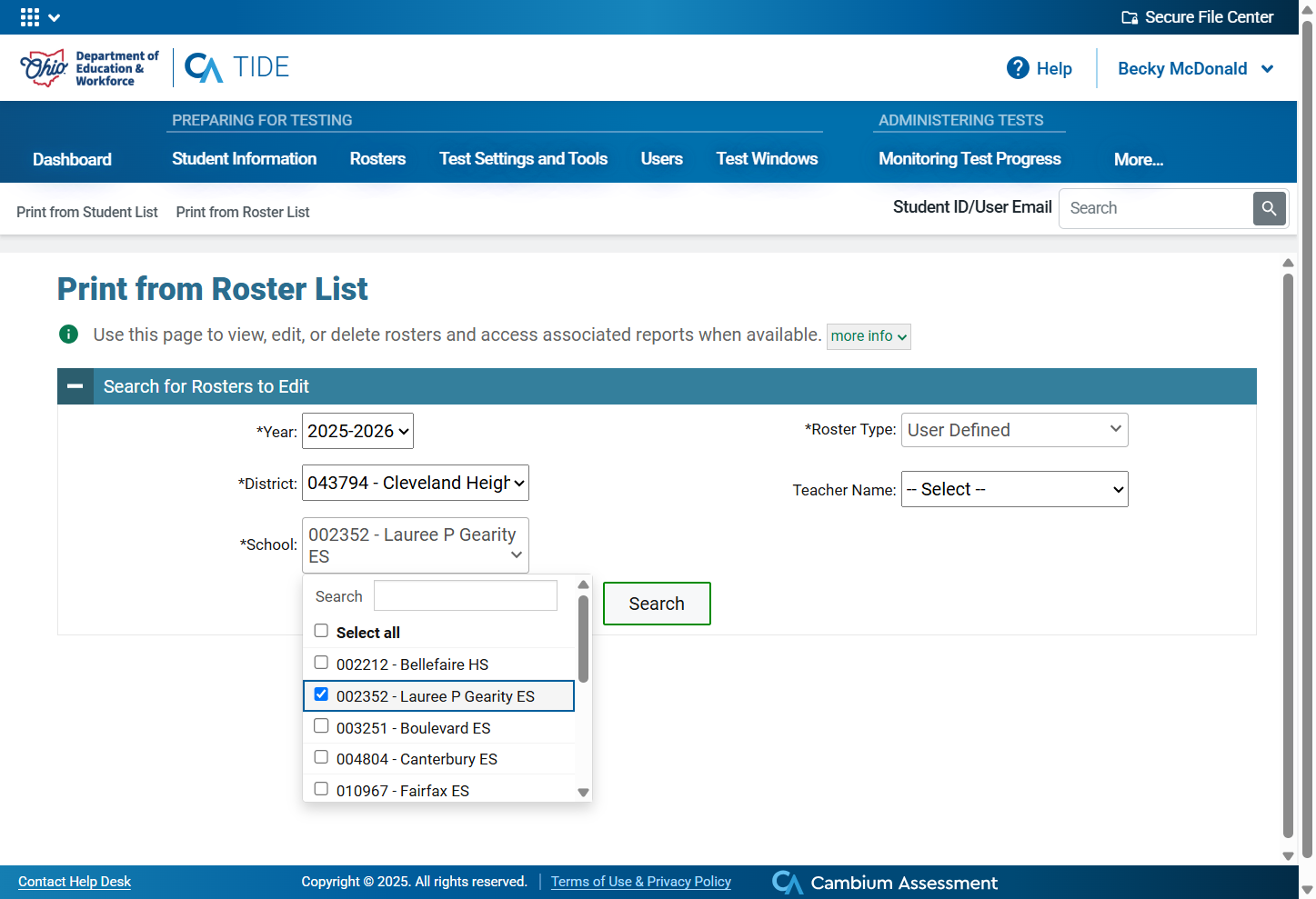Open Test Settings and Tools menu

coord(524,159)
